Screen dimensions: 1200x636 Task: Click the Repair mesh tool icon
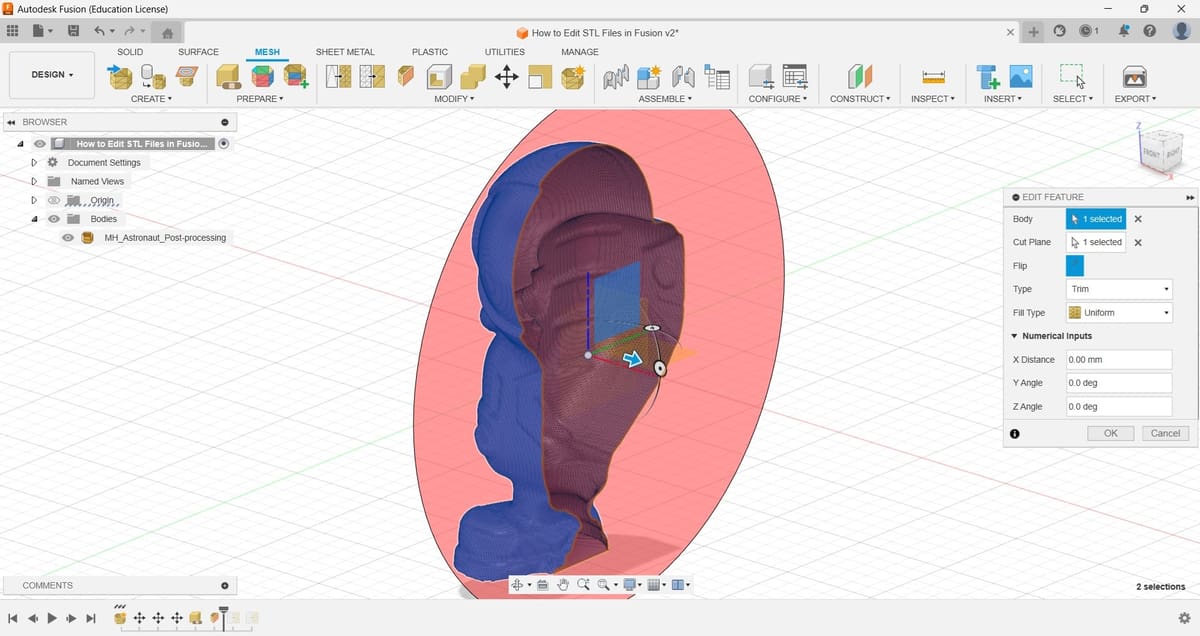[229, 76]
